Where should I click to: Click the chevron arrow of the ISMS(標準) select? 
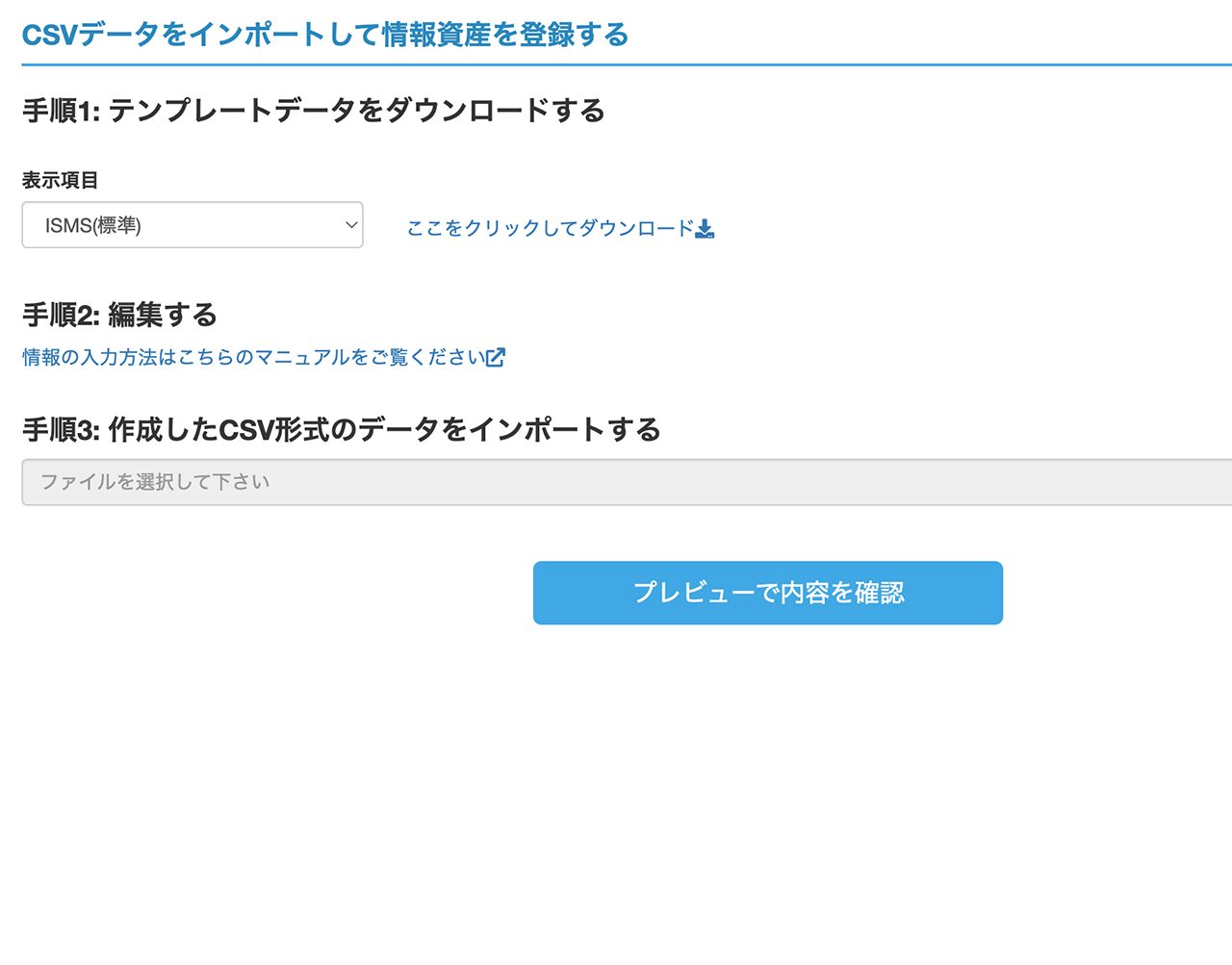(x=351, y=225)
